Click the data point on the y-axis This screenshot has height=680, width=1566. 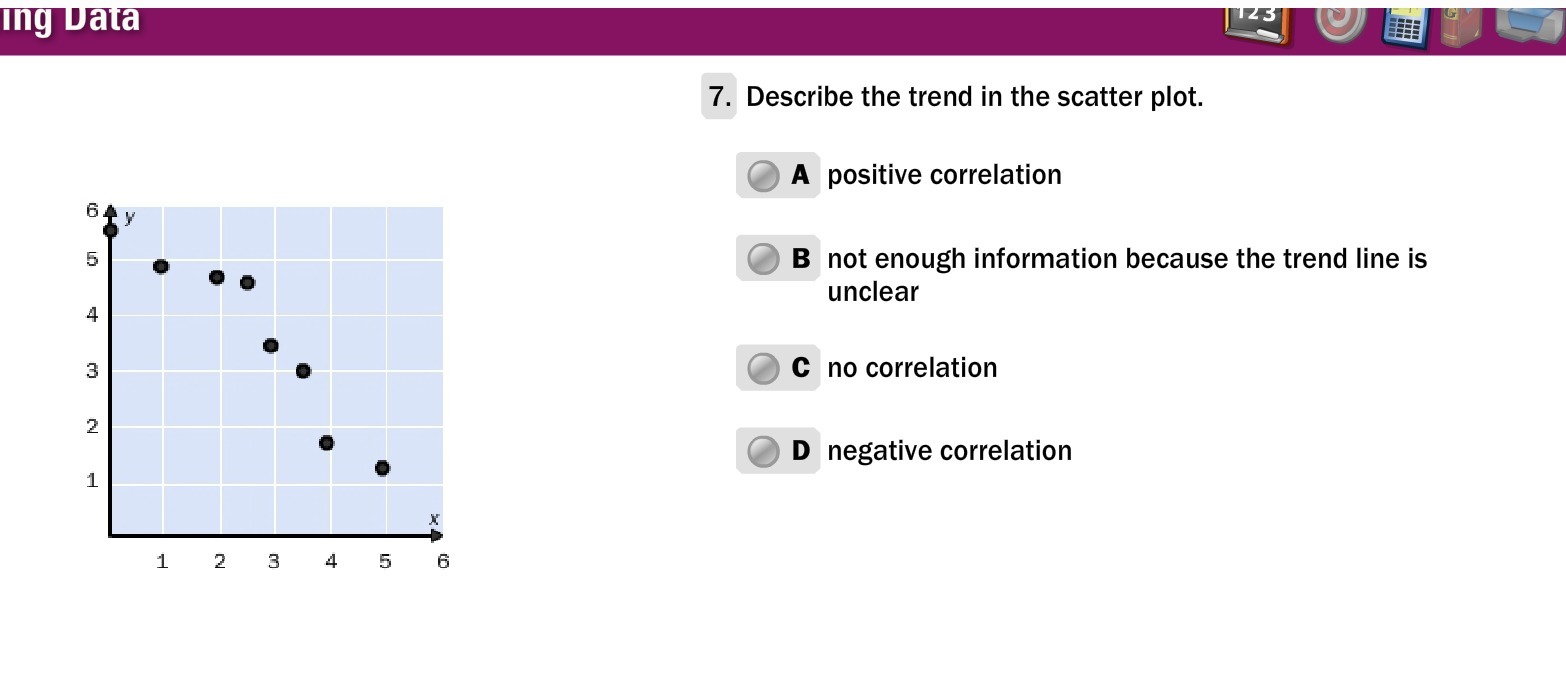click(110, 231)
